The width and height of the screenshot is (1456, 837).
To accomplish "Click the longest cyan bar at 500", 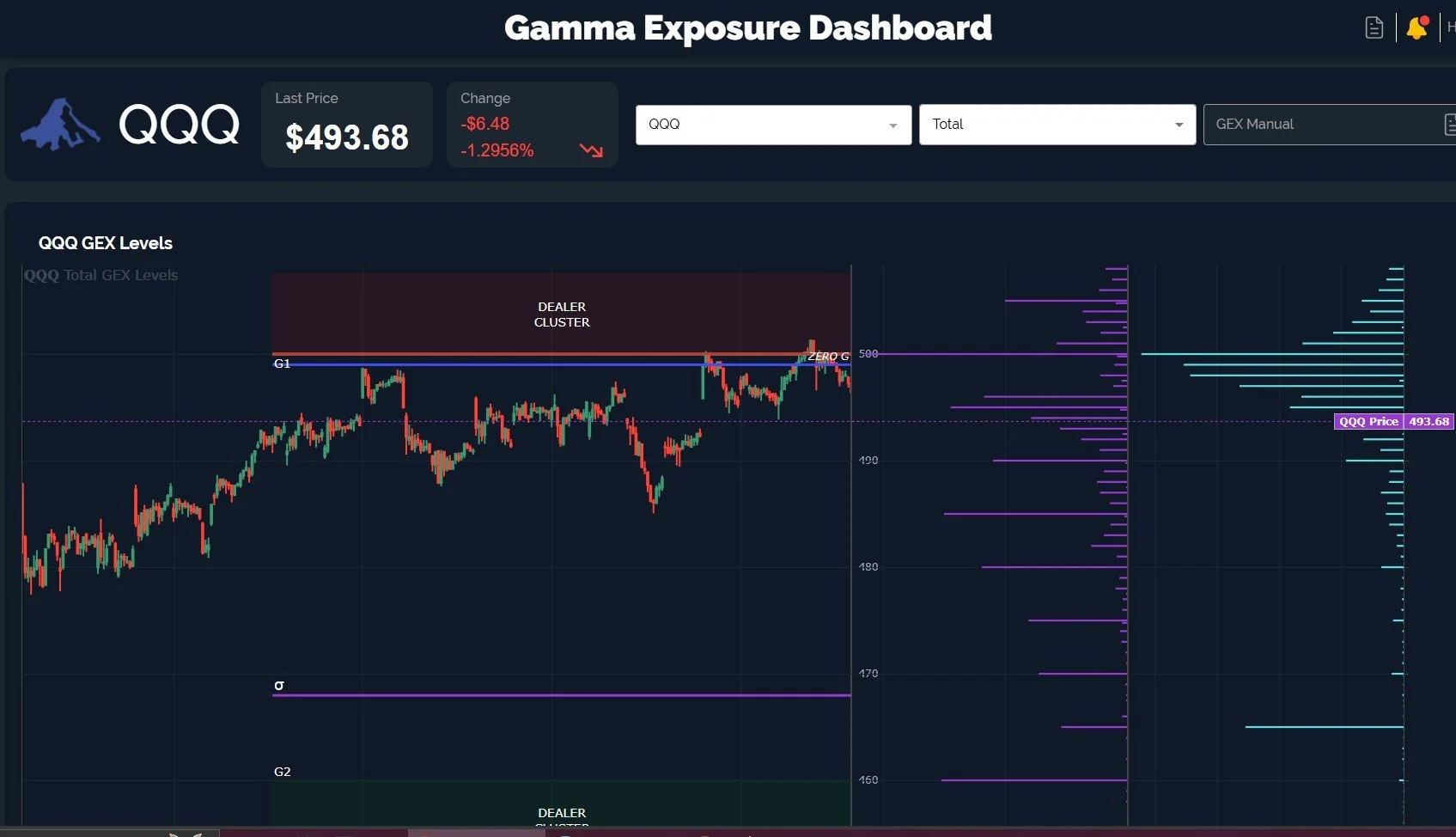I will [x=1272, y=354].
